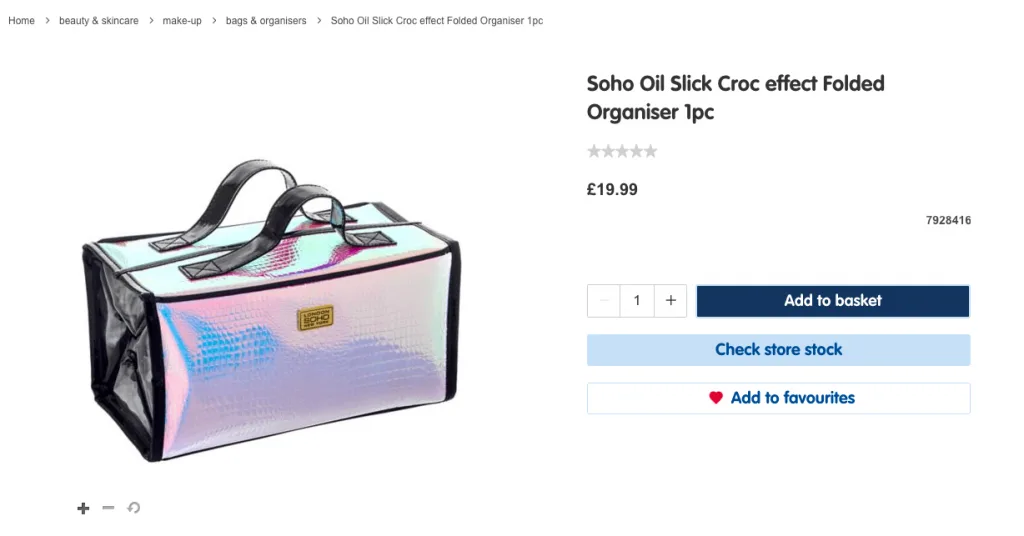Focus the quantity input field

(637, 301)
